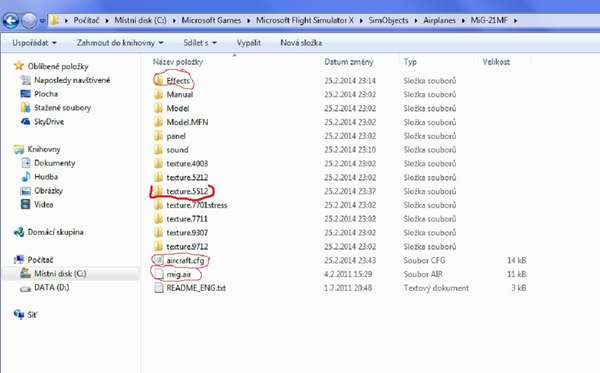
Task: Open the Uspořádat dropdown menu
Action: [x=34, y=43]
